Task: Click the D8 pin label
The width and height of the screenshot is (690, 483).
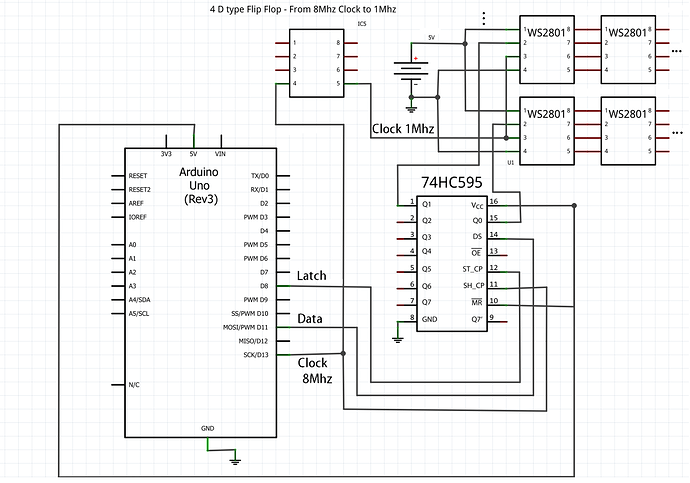Action: click(x=264, y=286)
